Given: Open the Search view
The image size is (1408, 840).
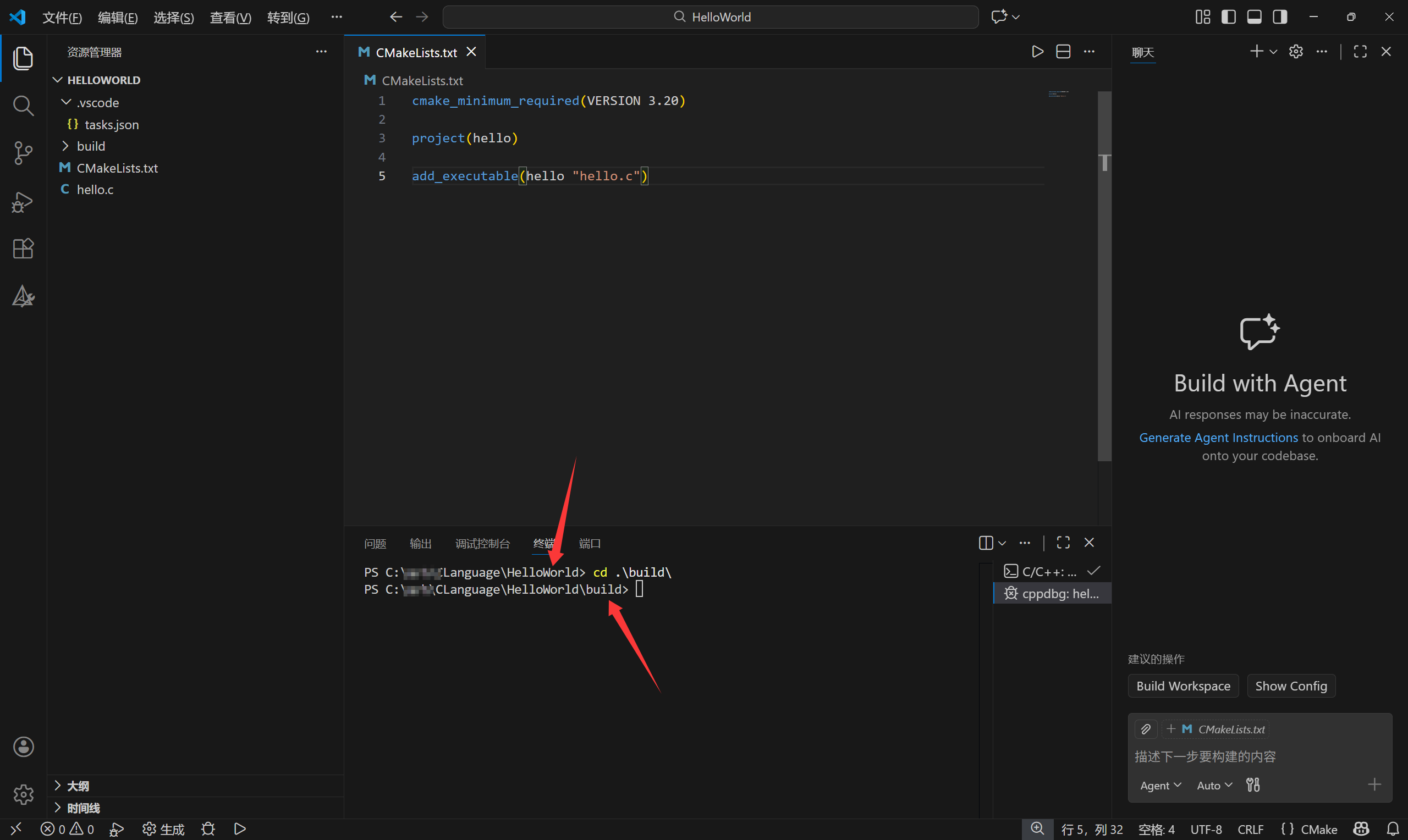Looking at the screenshot, I should tap(23, 106).
